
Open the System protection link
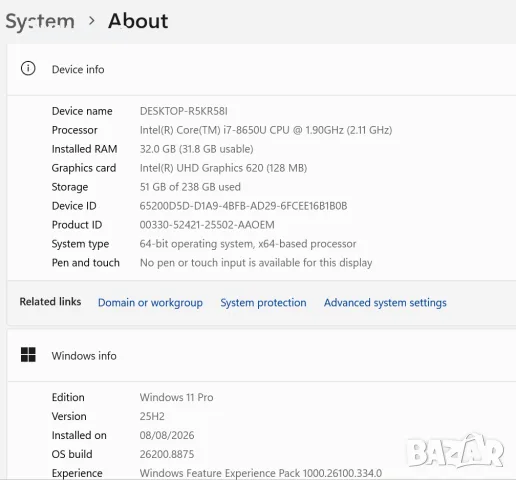[263, 303]
